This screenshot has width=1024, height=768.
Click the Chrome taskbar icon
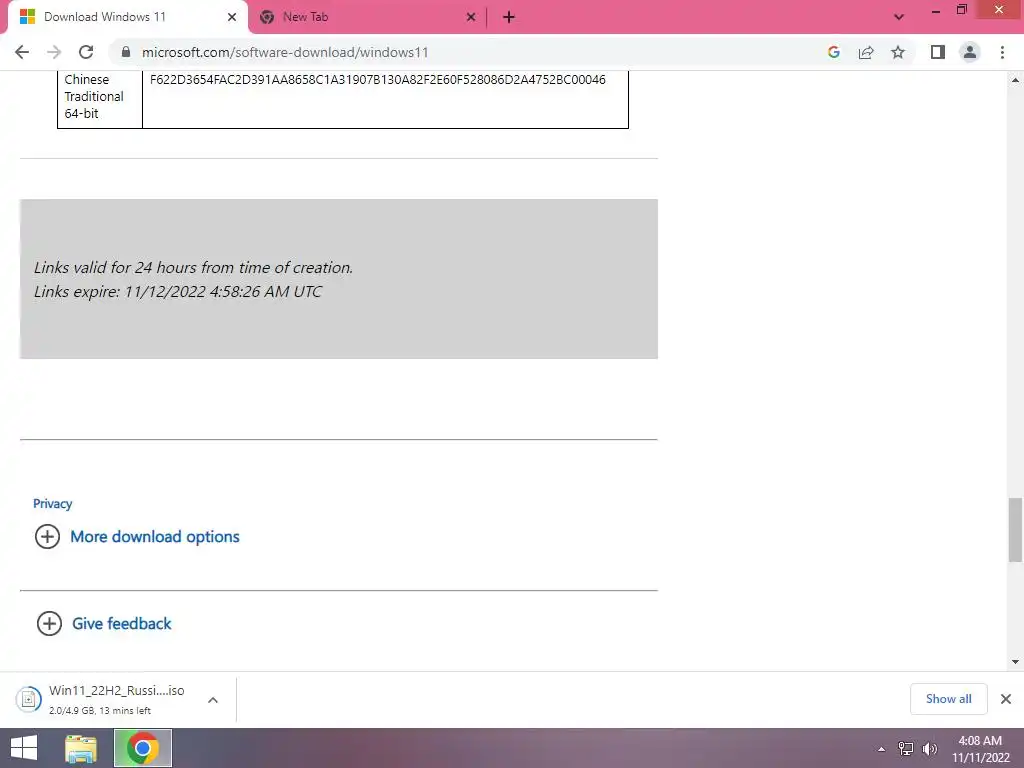click(143, 748)
